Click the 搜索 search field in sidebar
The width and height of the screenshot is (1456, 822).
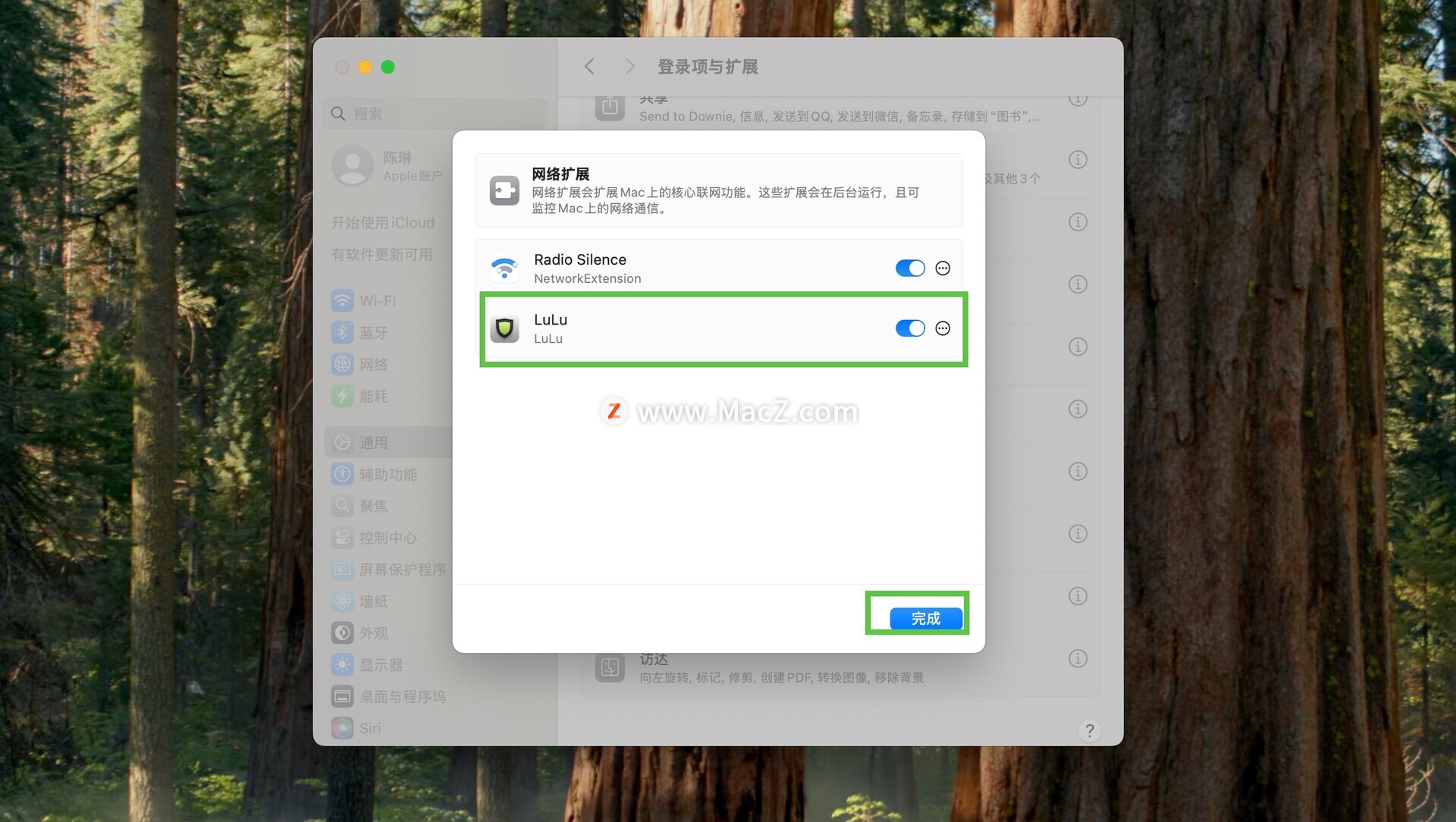pos(435,114)
